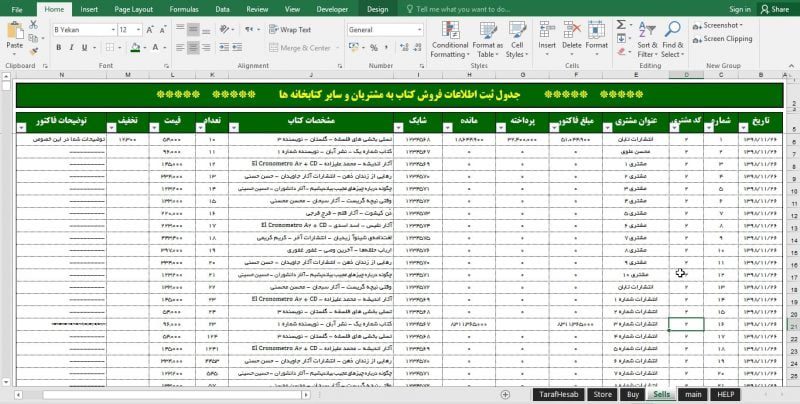
Task: Decrease font size with the smaller A
Action: [163, 30]
